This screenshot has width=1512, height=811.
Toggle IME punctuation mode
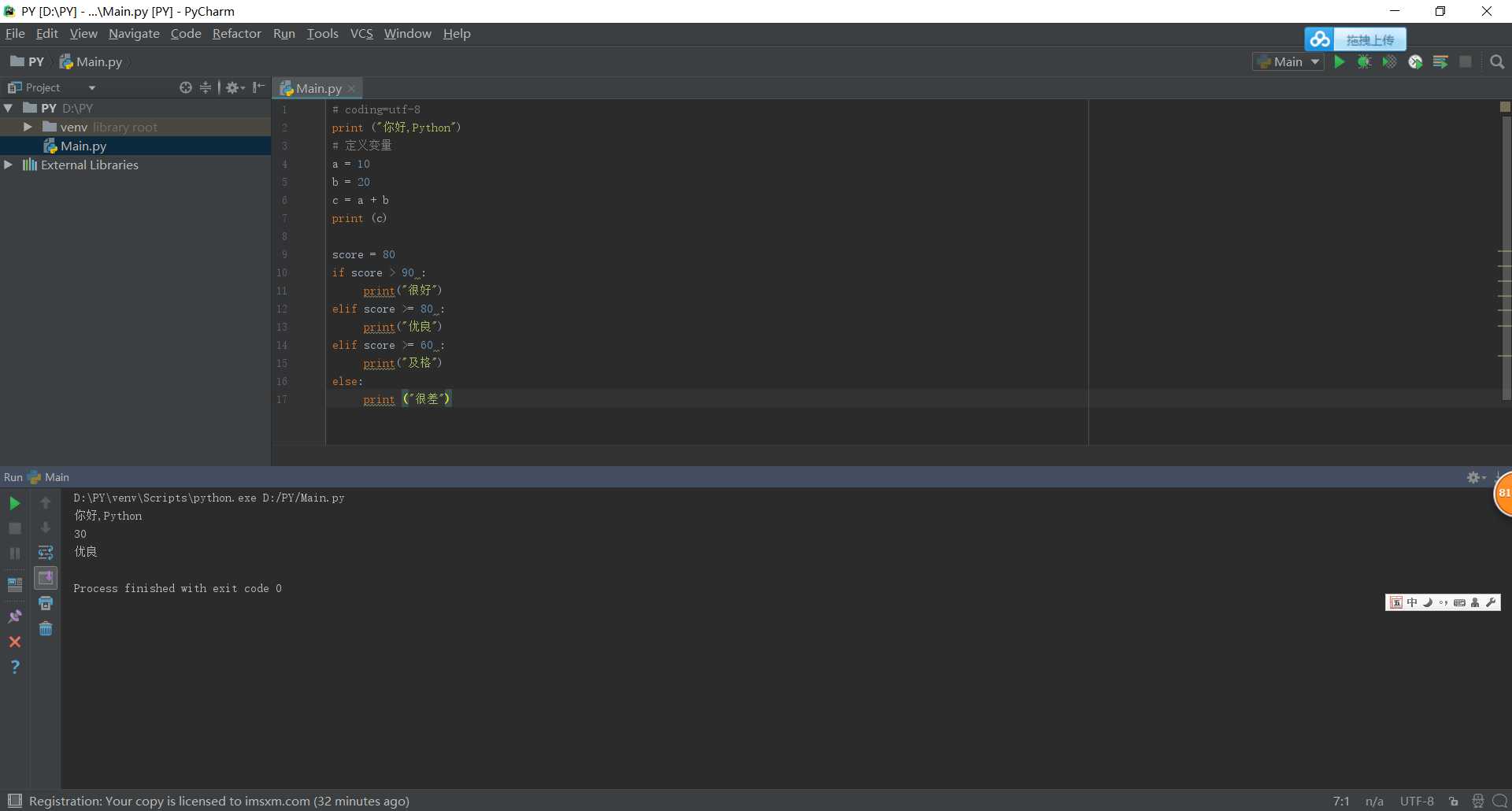(x=1443, y=602)
